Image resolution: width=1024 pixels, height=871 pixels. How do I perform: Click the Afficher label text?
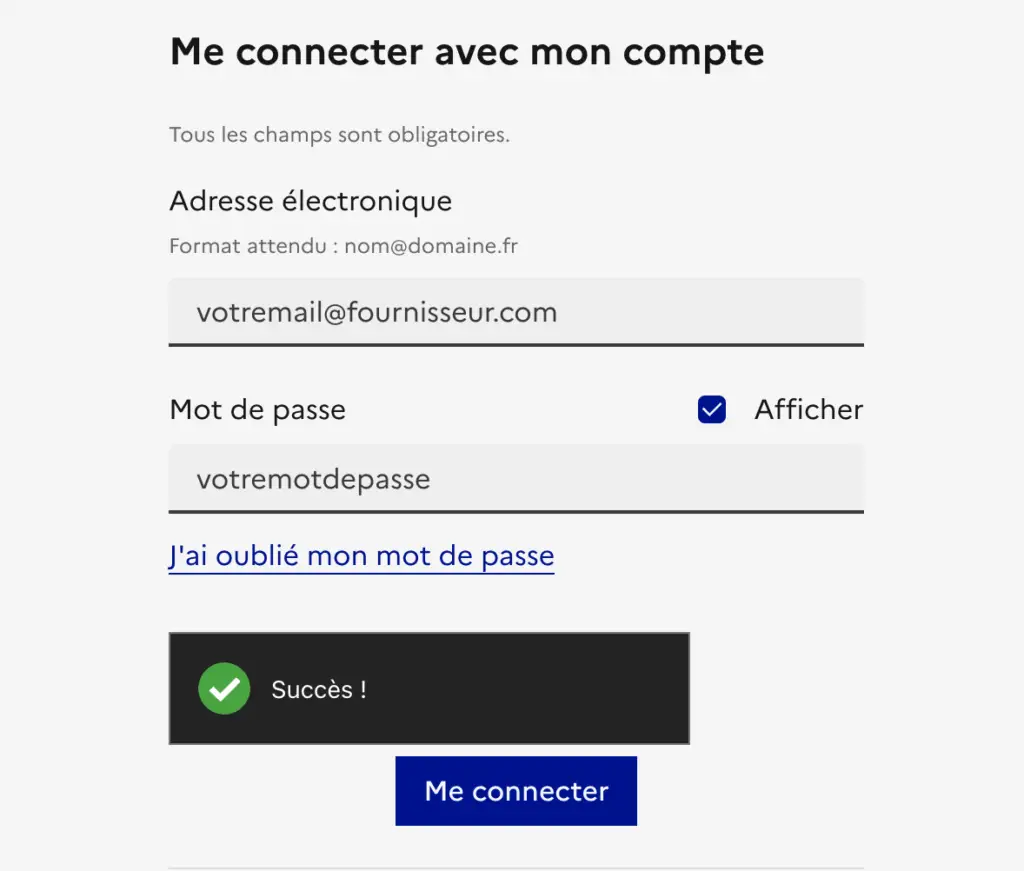tap(808, 409)
